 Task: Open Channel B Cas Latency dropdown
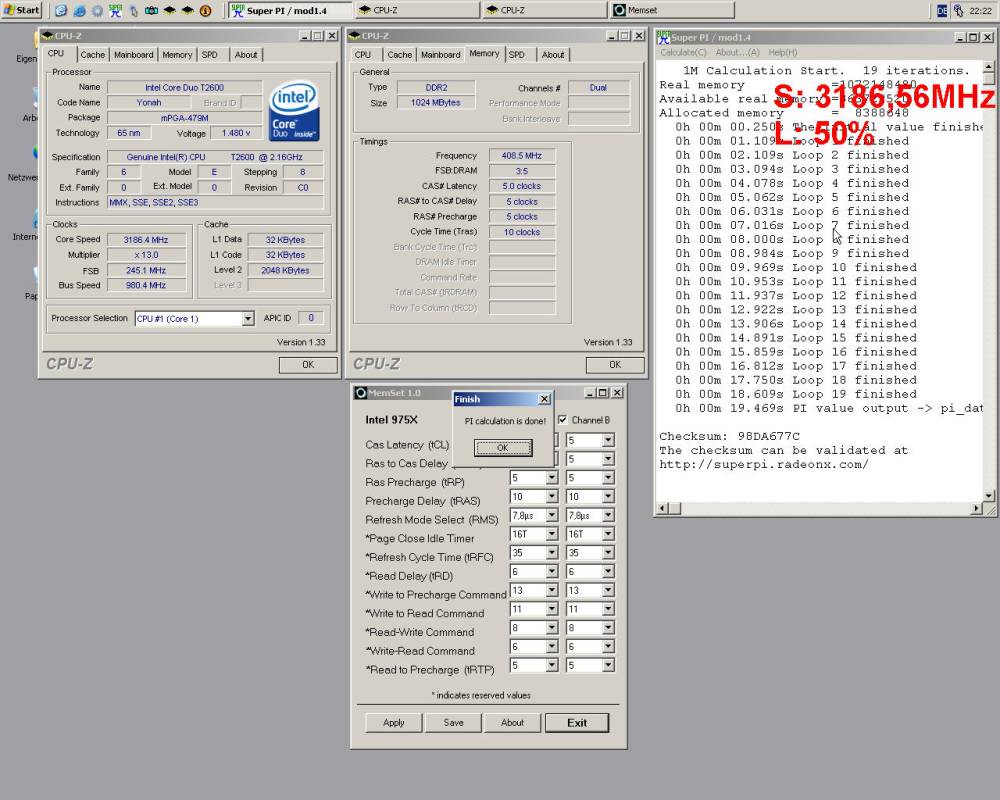click(x=608, y=440)
